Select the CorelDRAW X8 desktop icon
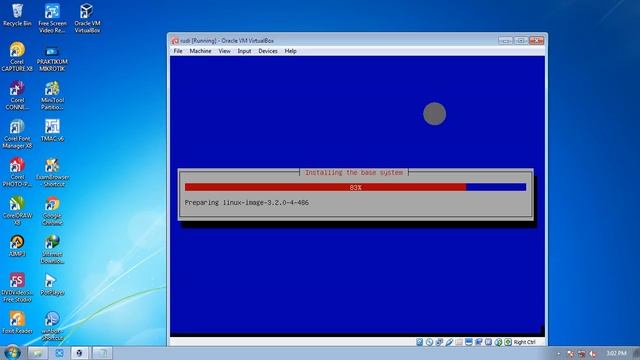The width and height of the screenshot is (640, 360). 17,211
